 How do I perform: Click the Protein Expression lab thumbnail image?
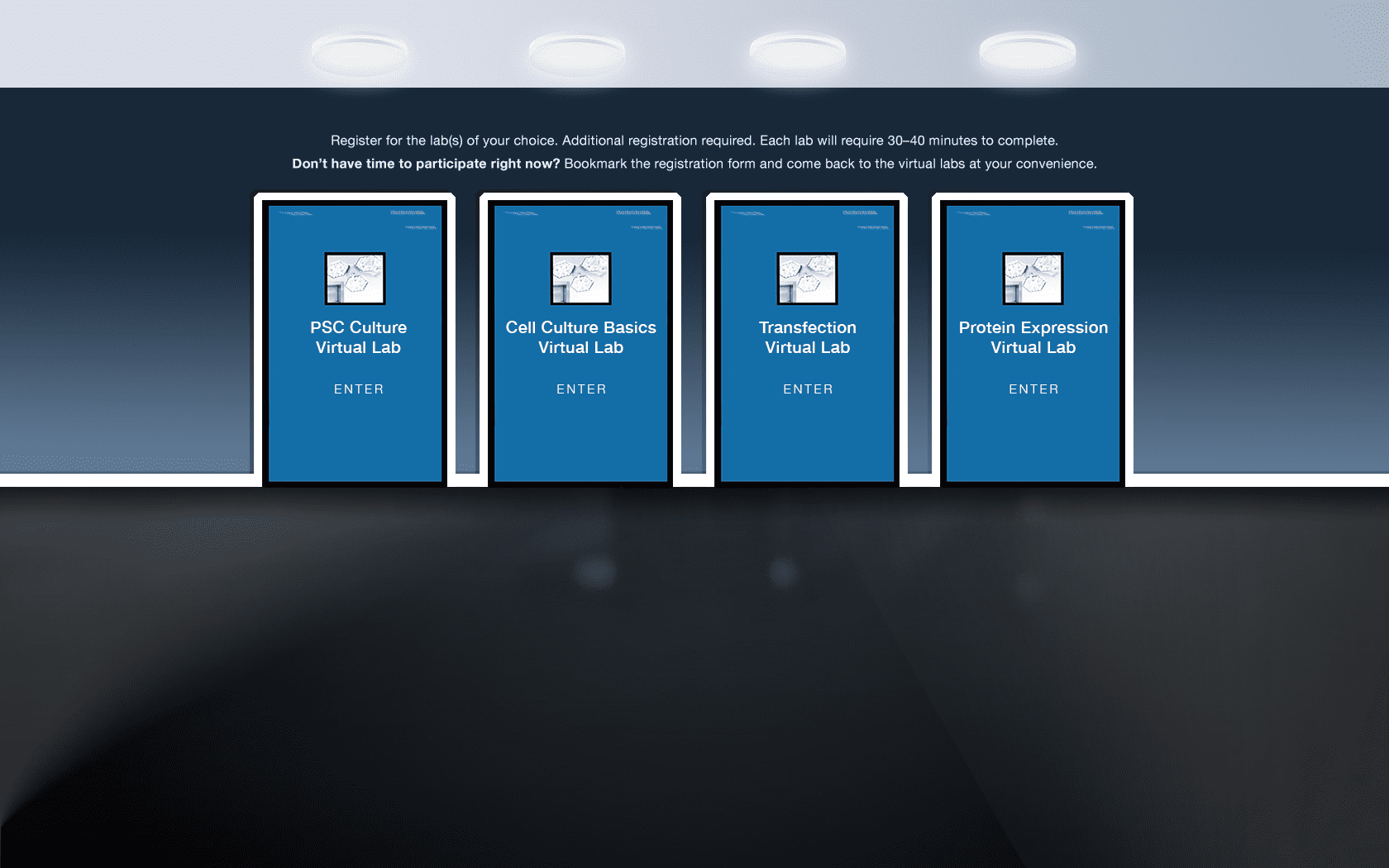1033,278
